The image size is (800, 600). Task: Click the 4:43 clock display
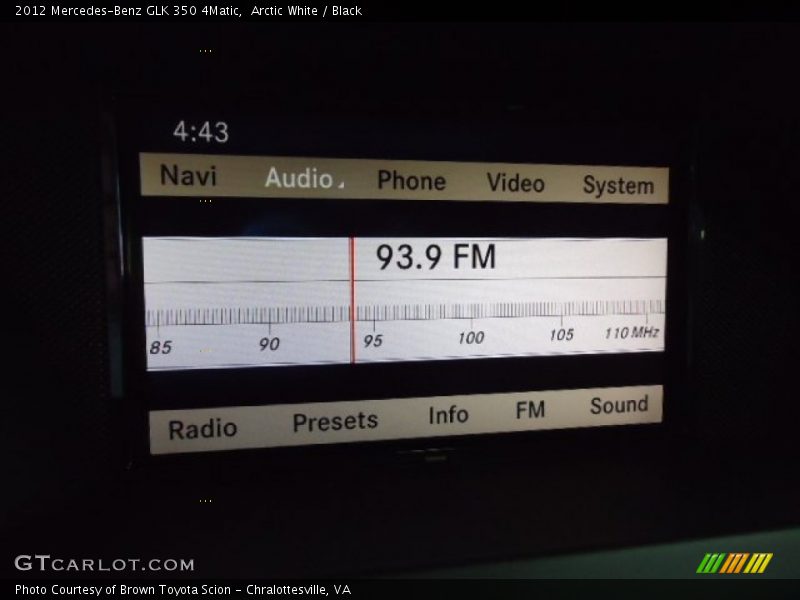tap(201, 132)
